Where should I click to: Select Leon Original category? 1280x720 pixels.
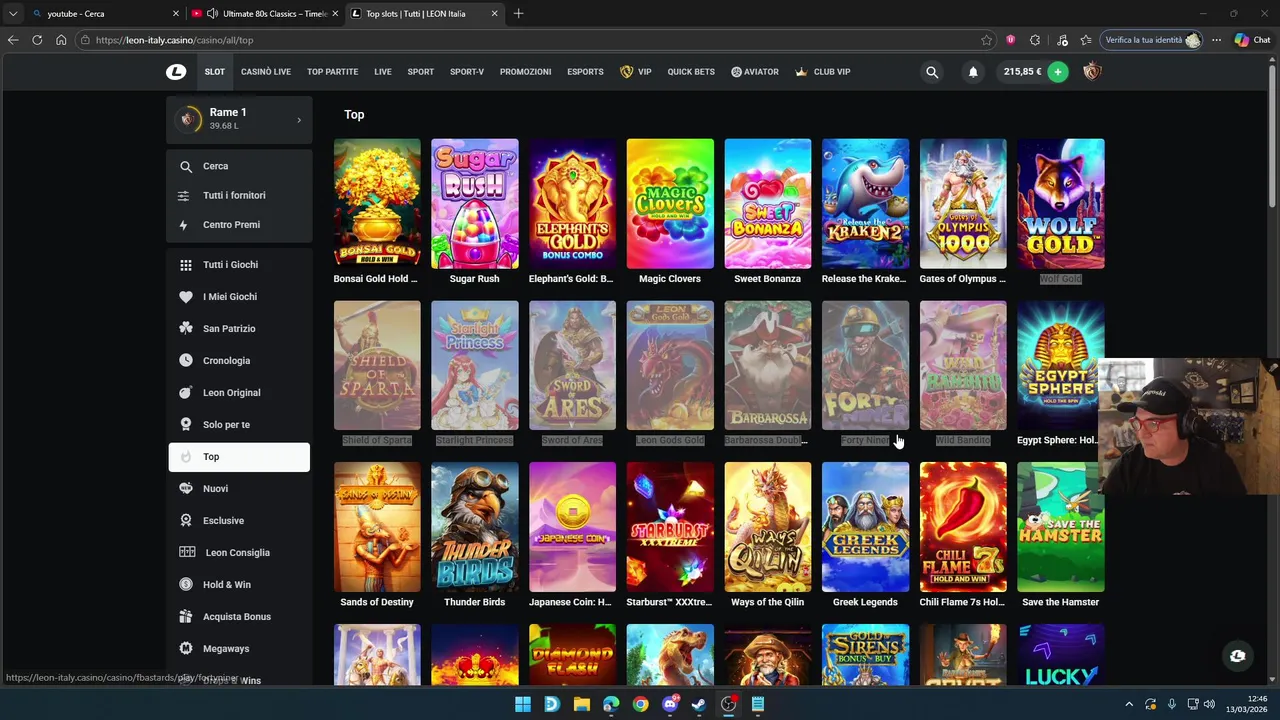point(239,392)
